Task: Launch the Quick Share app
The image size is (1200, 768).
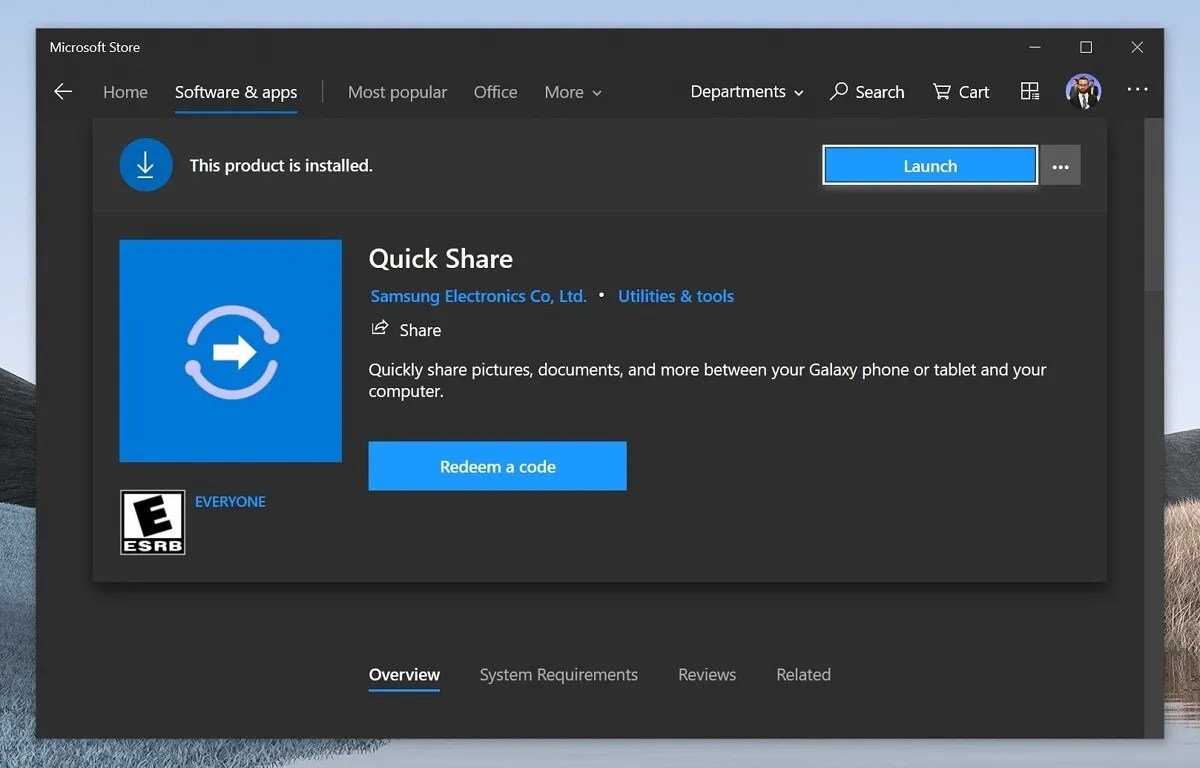Action: tap(929, 165)
